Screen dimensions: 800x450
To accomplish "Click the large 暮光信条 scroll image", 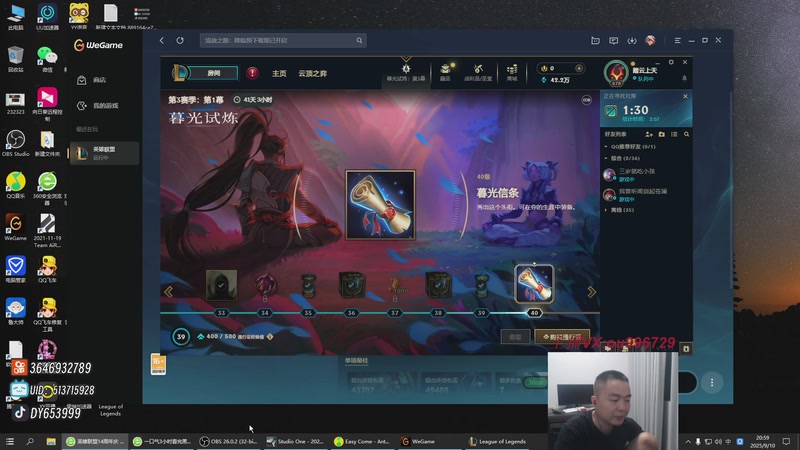I will 380,205.
